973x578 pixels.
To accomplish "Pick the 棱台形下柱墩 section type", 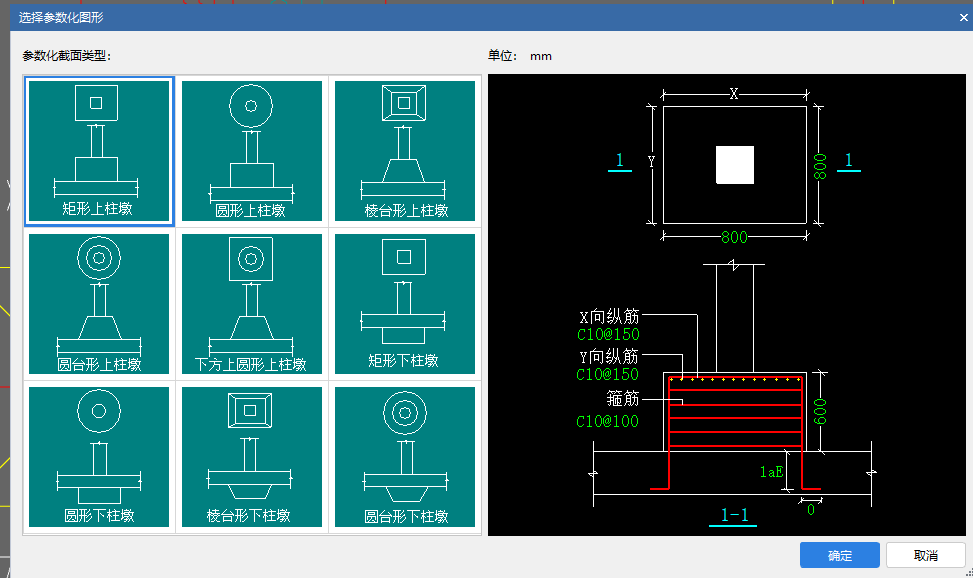I will point(252,457).
